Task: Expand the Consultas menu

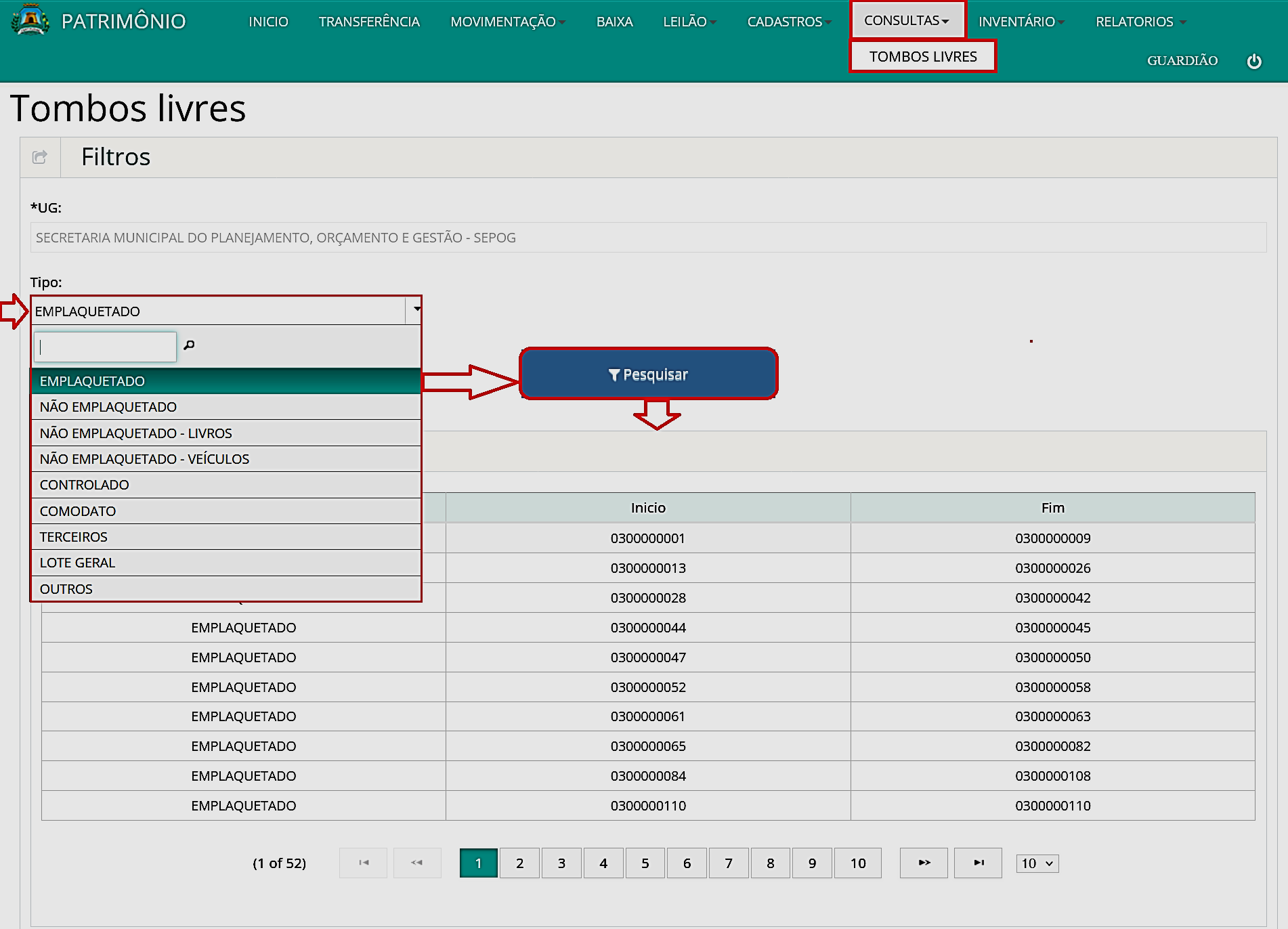Action: (x=907, y=20)
